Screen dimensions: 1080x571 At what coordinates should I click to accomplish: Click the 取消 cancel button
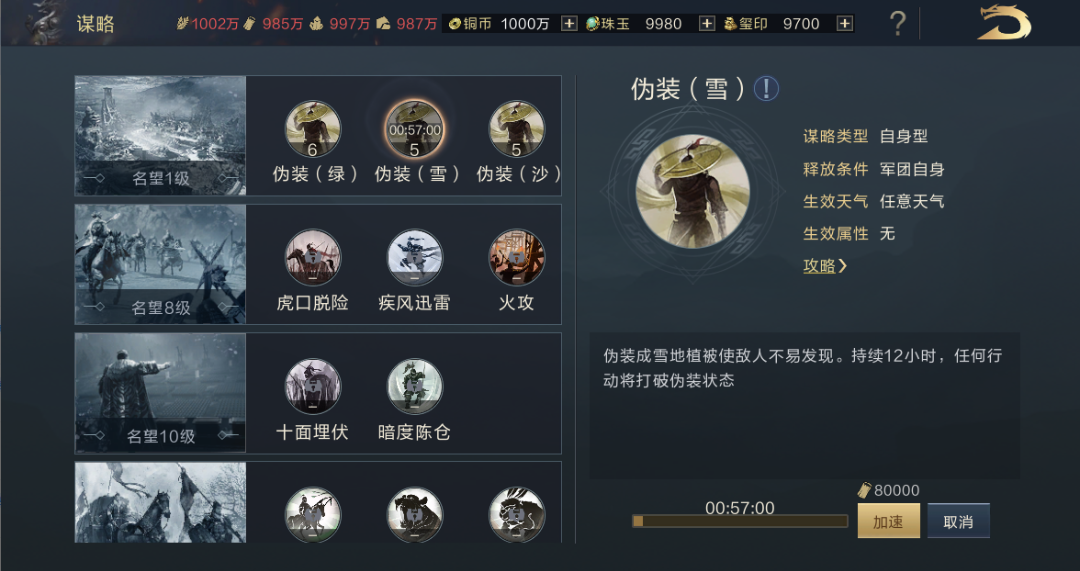click(958, 521)
